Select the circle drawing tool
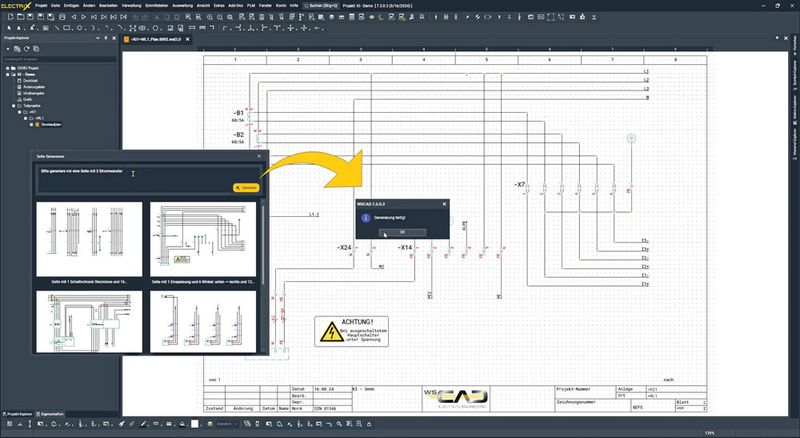 [79, 28]
